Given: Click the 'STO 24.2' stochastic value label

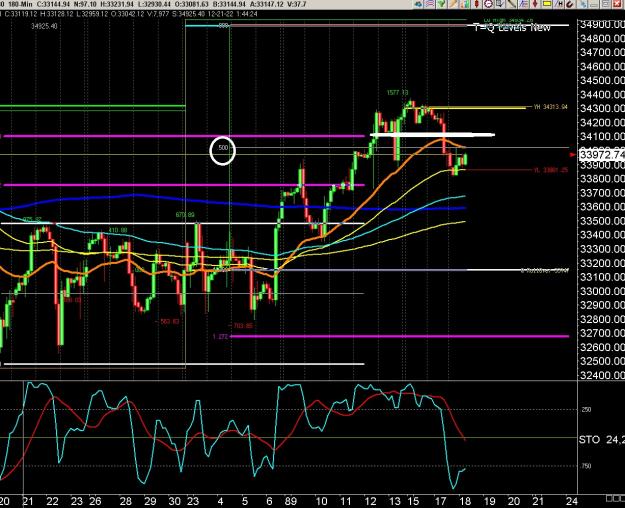Looking at the screenshot, I should click(601, 439).
